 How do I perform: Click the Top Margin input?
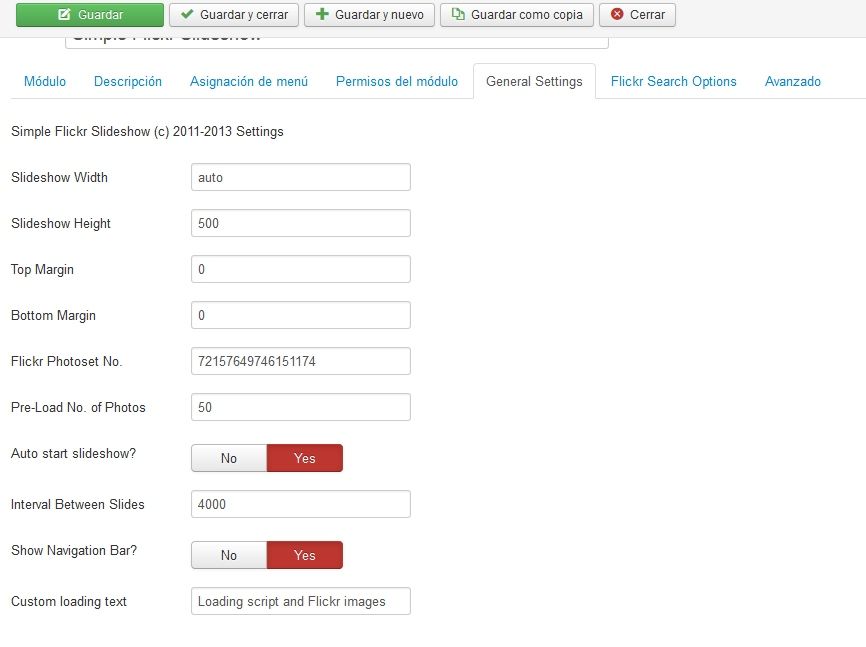pos(301,269)
